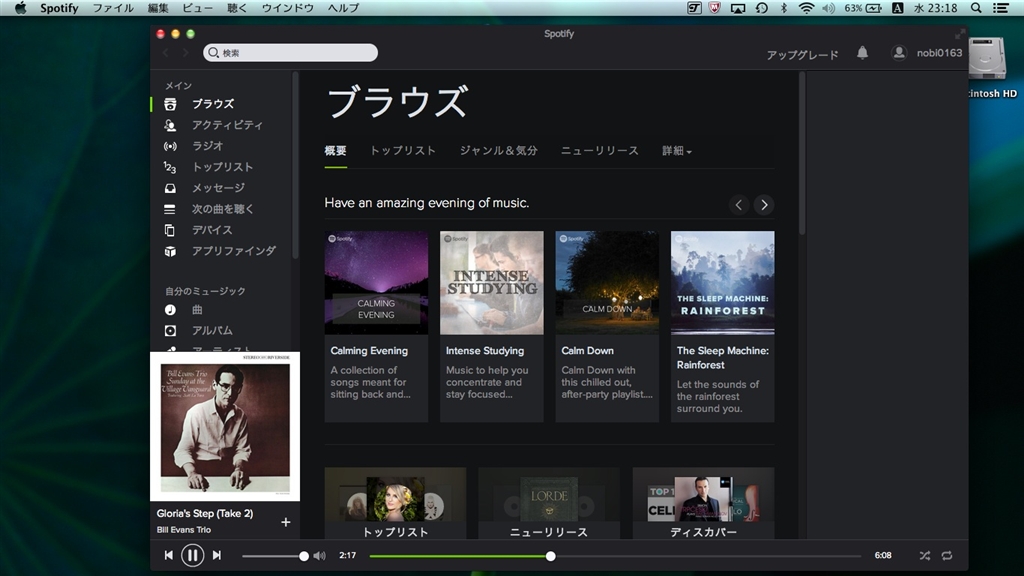
Task: Open the ニューリリース category tile
Action: pos(549,503)
